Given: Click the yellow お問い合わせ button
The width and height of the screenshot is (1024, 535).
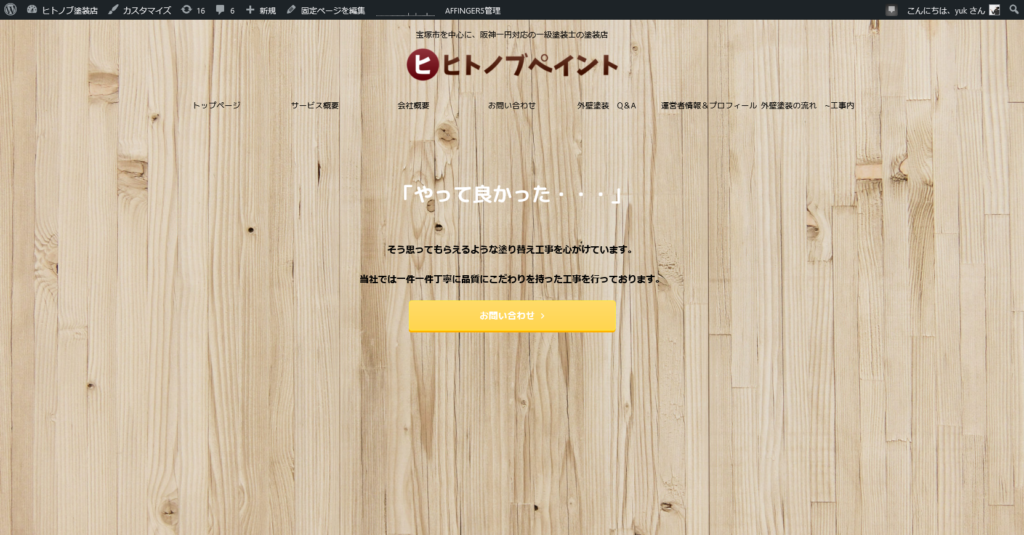Looking at the screenshot, I should 512,316.
